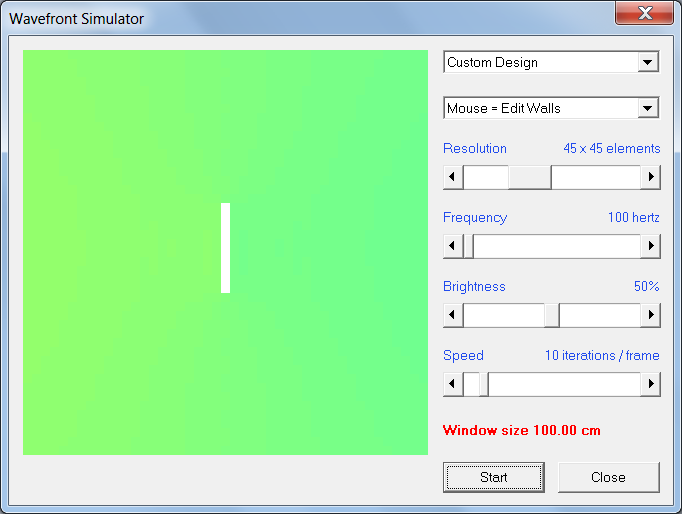Click the Speed slider left arrow
This screenshot has width=682, height=514.
point(453,384)
